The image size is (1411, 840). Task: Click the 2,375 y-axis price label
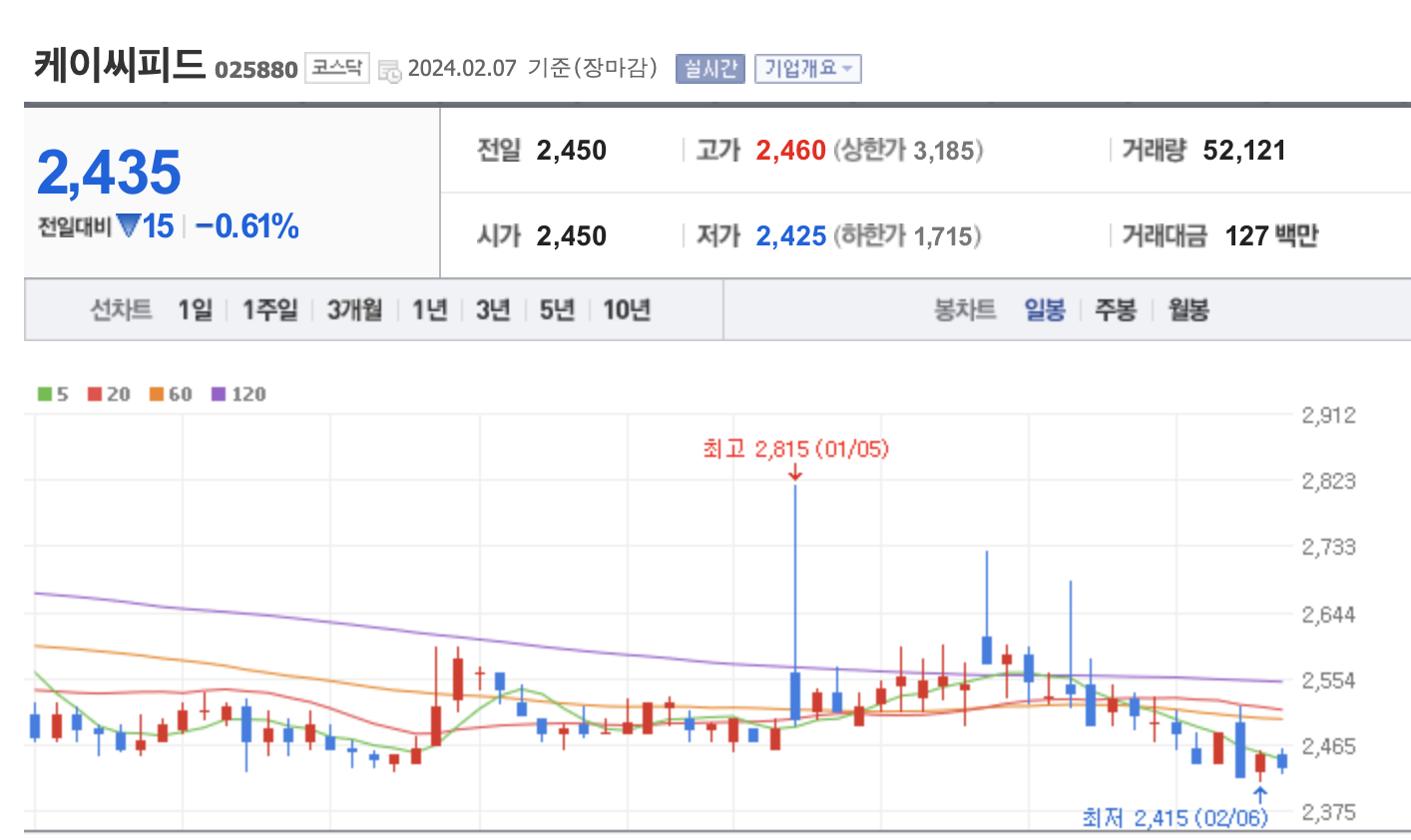click(1329, 812)
